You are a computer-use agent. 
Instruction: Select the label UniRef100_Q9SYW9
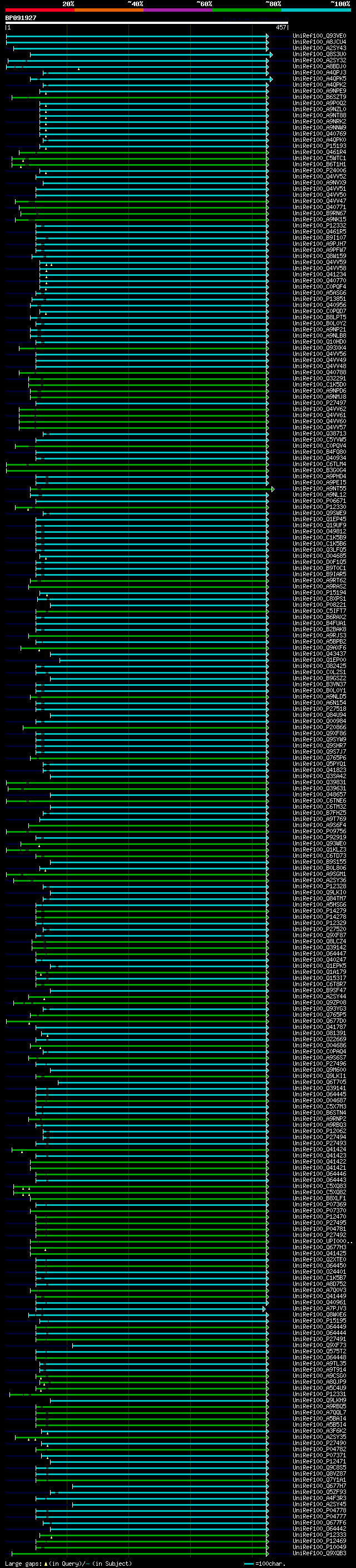319,740
